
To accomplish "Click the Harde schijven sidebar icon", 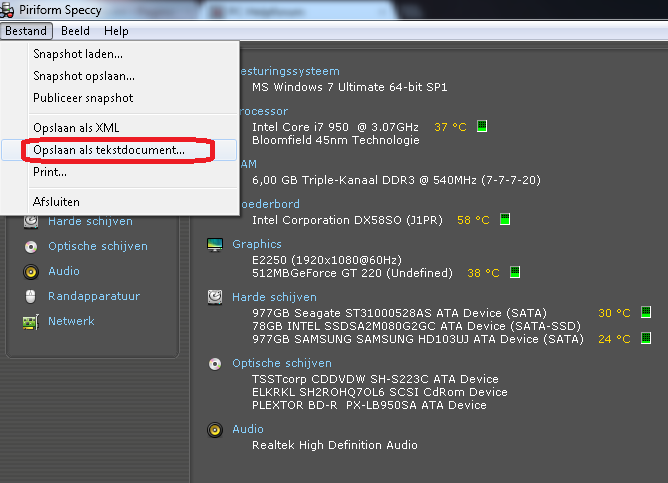I will 31,222.
